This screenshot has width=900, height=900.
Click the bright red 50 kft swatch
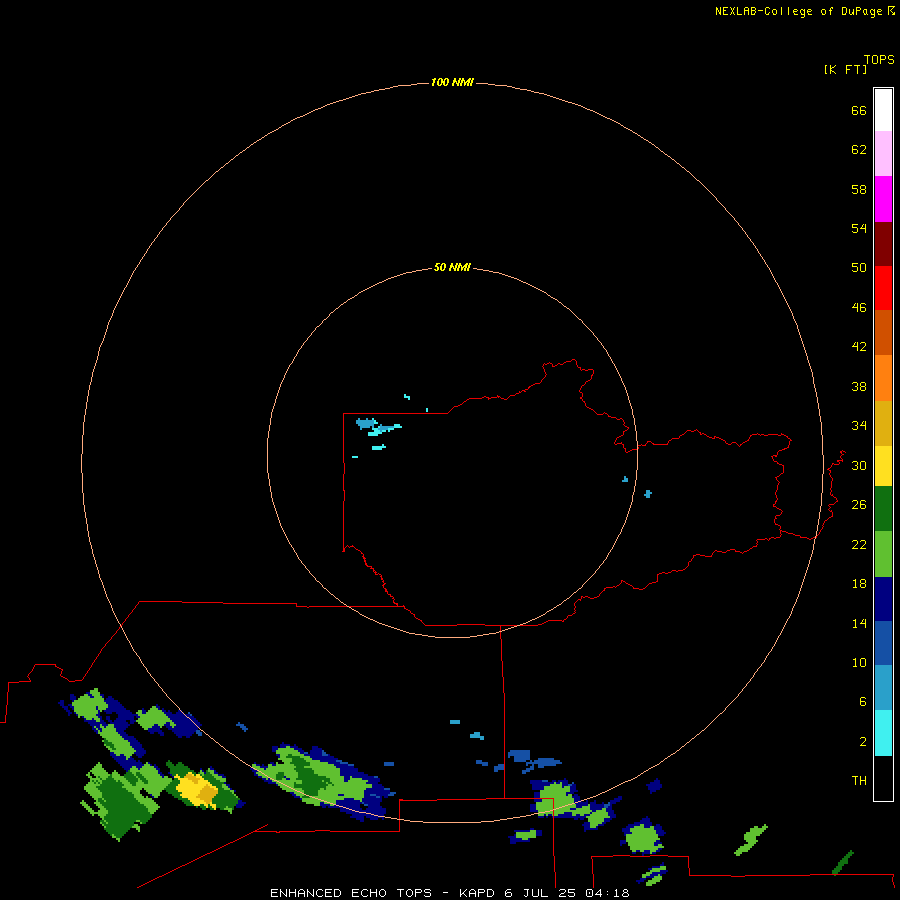883,288
